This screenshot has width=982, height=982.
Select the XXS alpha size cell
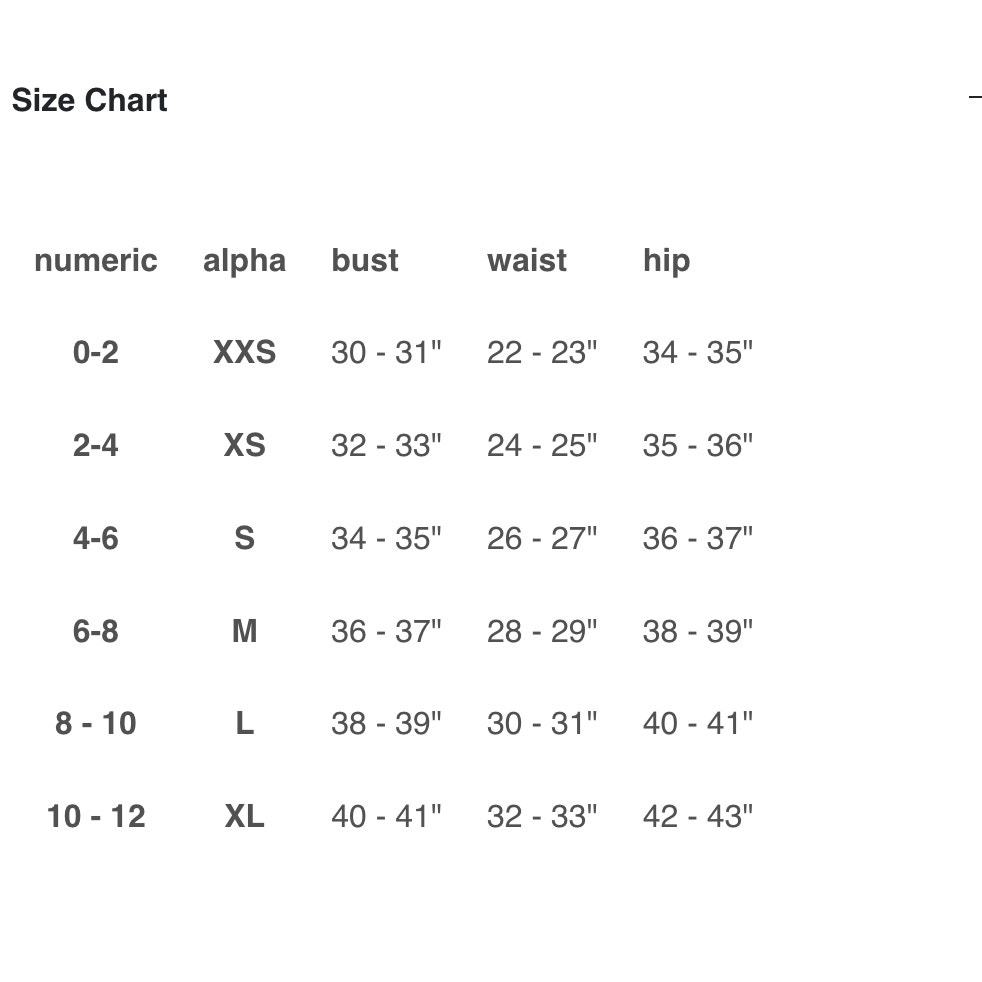pos(244,352)
